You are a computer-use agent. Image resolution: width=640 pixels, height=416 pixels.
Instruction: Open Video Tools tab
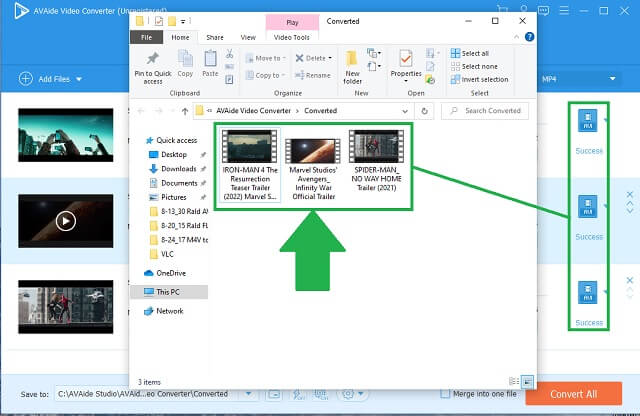[x=291, y=37]
